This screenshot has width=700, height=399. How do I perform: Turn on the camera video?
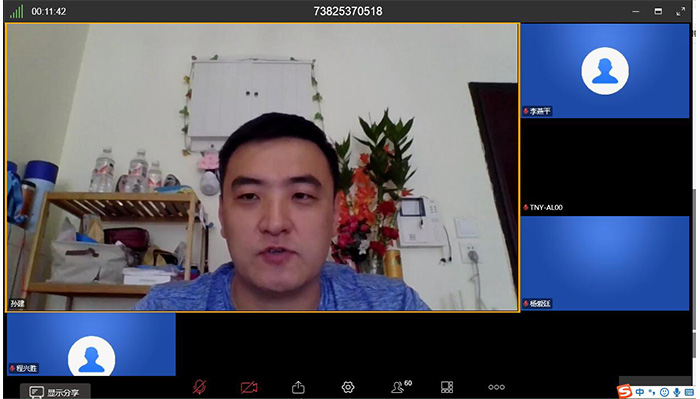pos(249,387)
